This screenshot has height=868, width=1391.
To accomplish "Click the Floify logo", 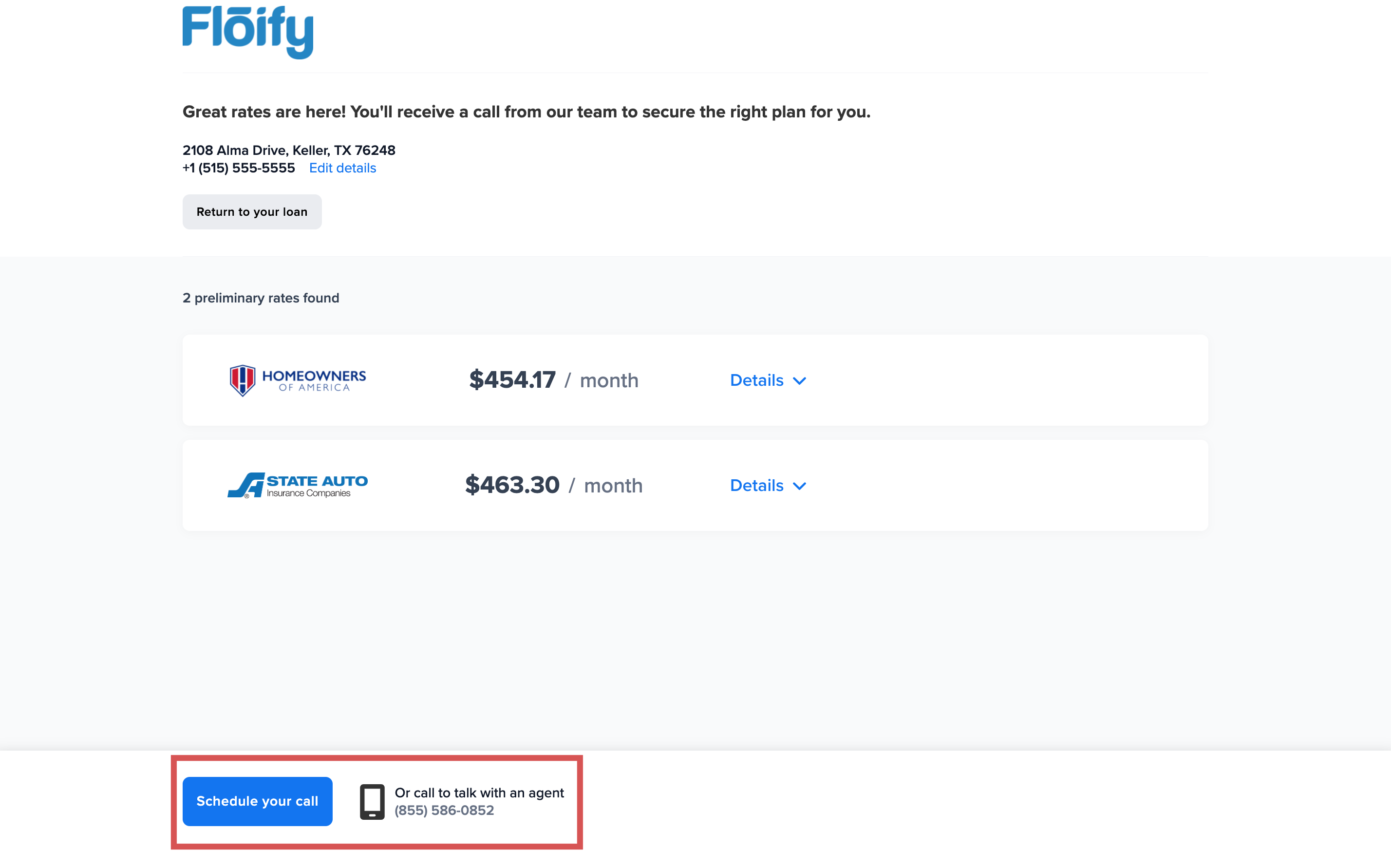I will [x=247, y=32].
